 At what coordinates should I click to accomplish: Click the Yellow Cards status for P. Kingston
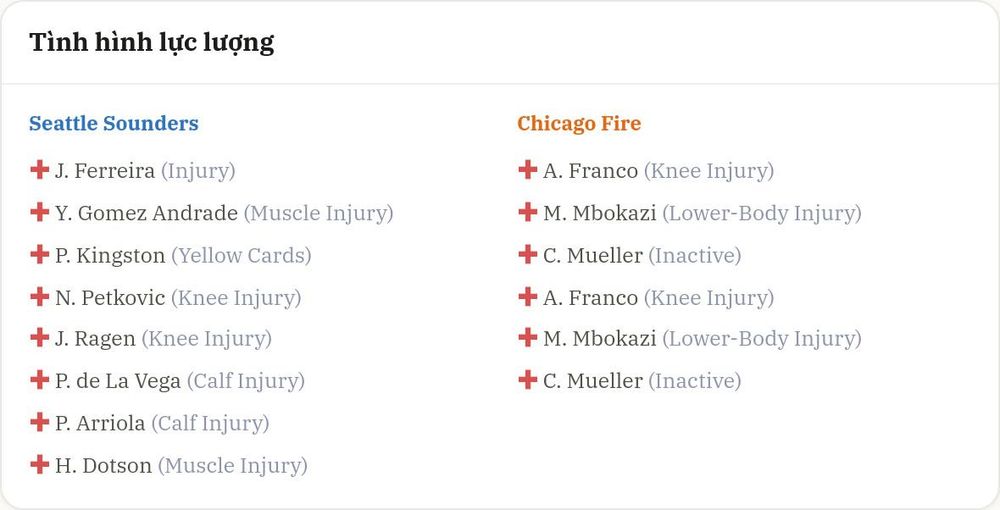241,255
